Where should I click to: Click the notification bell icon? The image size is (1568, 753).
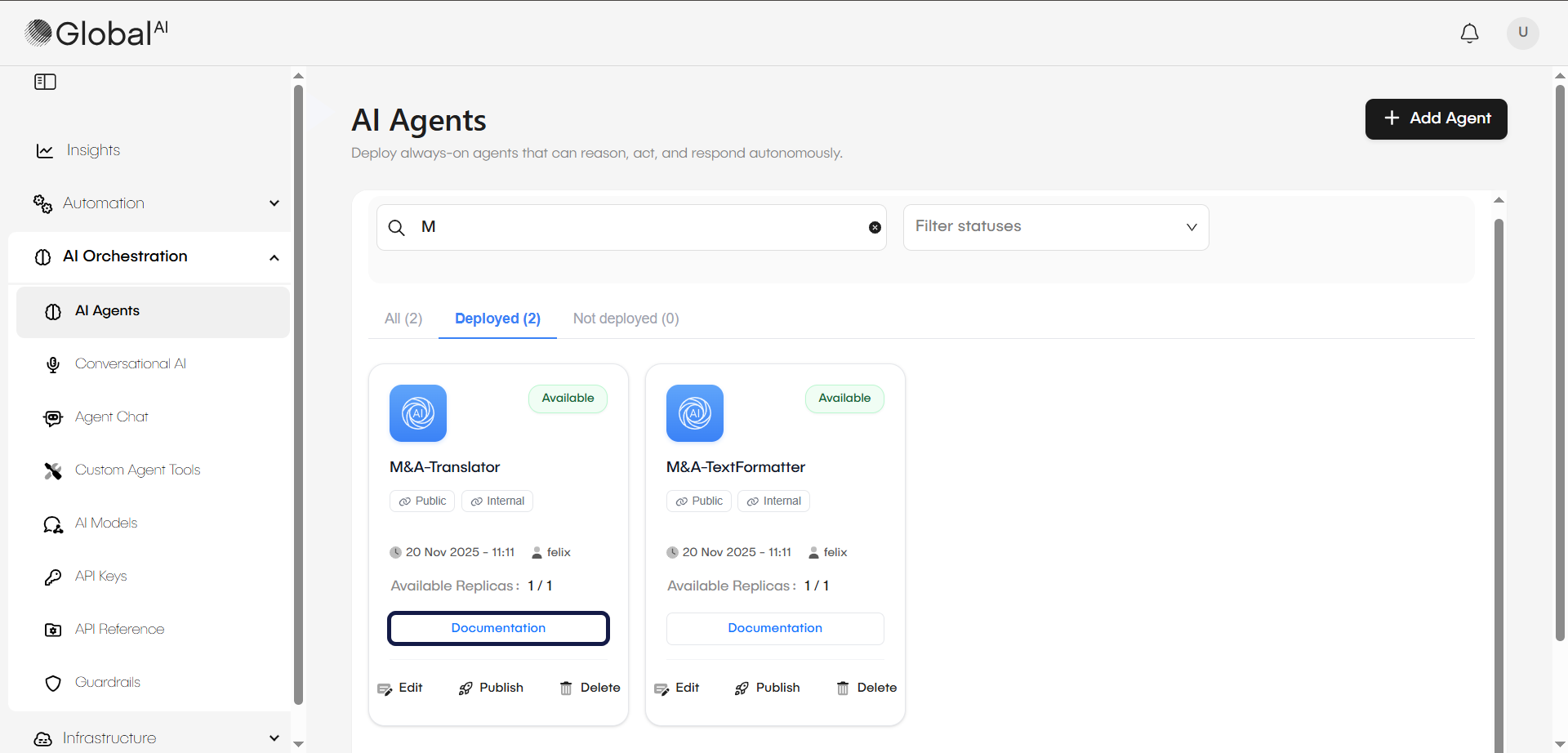[1469, 33]
